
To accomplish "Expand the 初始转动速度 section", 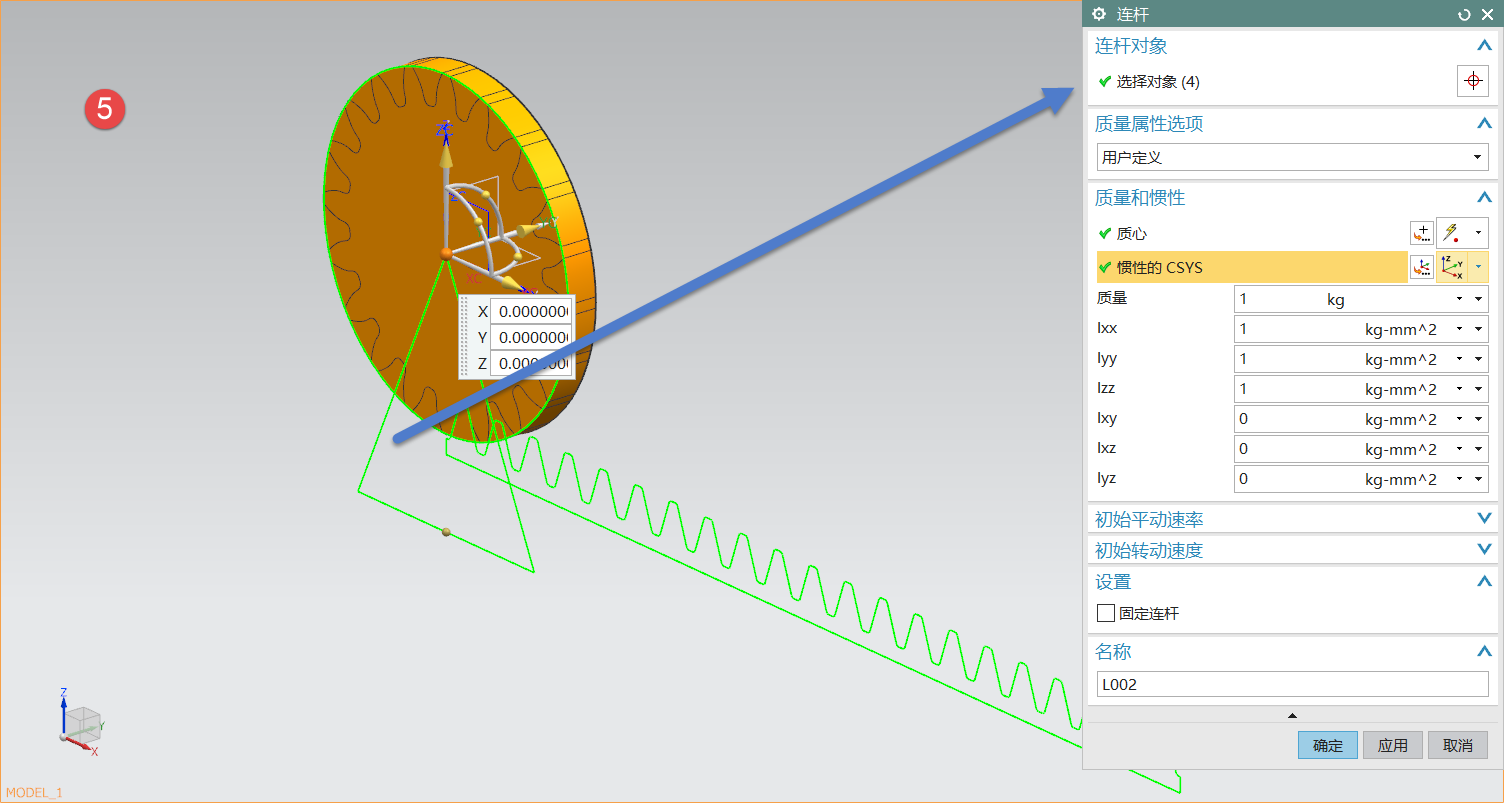I will 1484,550.
